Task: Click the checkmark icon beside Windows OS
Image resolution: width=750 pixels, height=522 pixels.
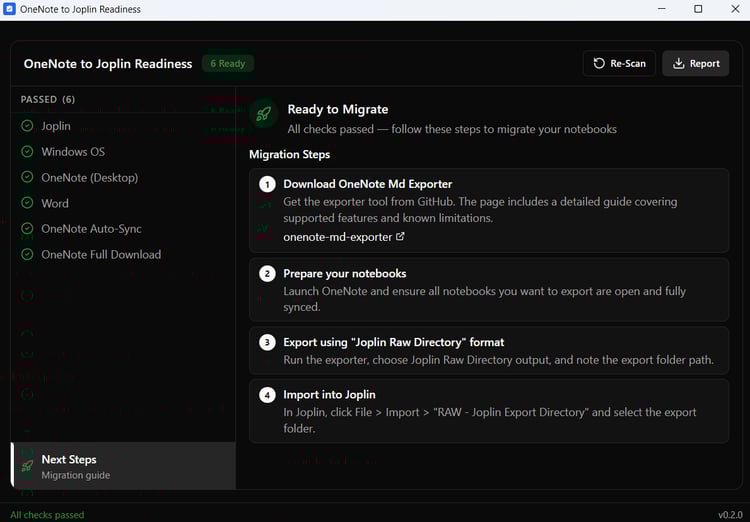Action: click(x=27, y=152)
